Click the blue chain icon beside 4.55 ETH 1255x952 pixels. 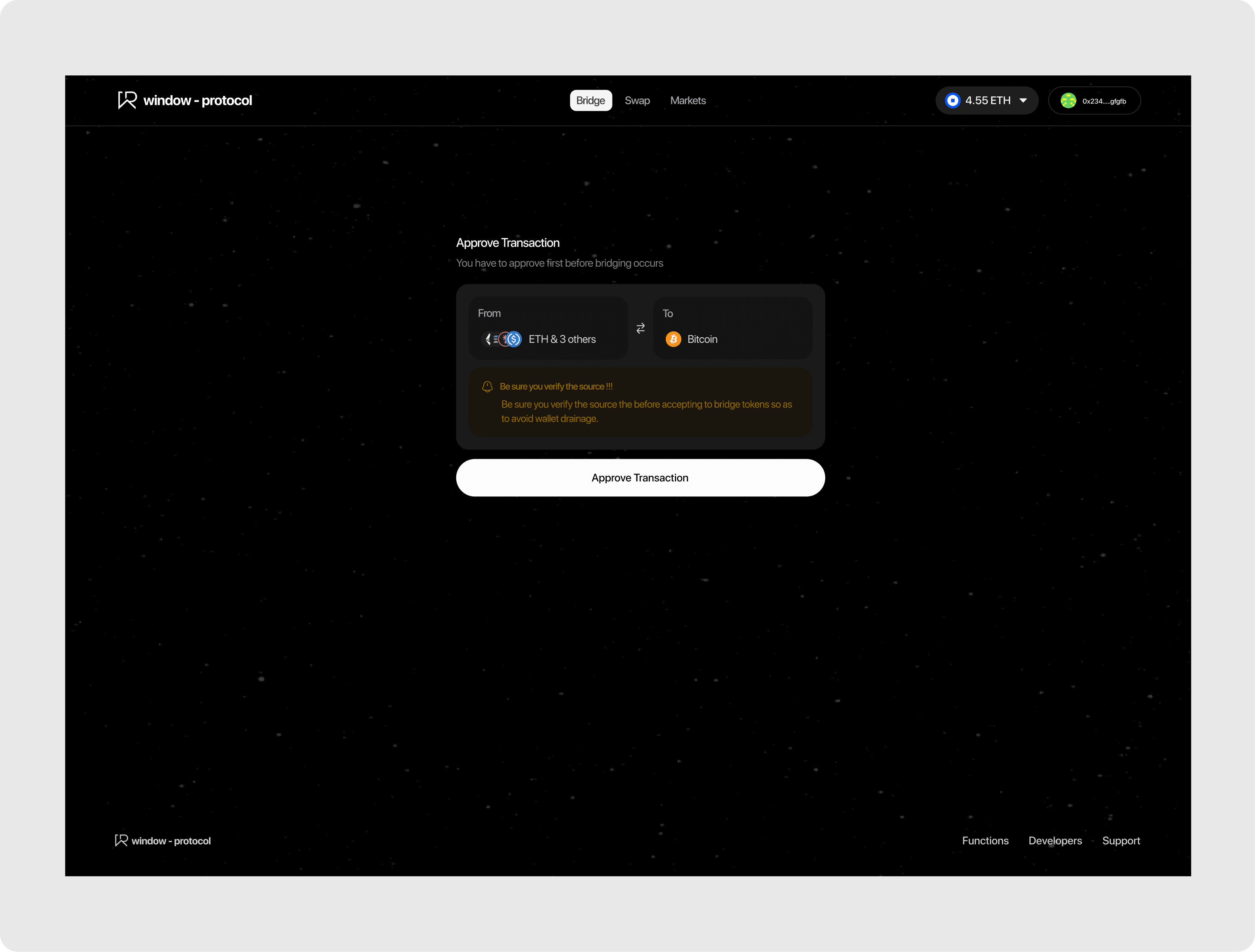(x=953, y=100)
